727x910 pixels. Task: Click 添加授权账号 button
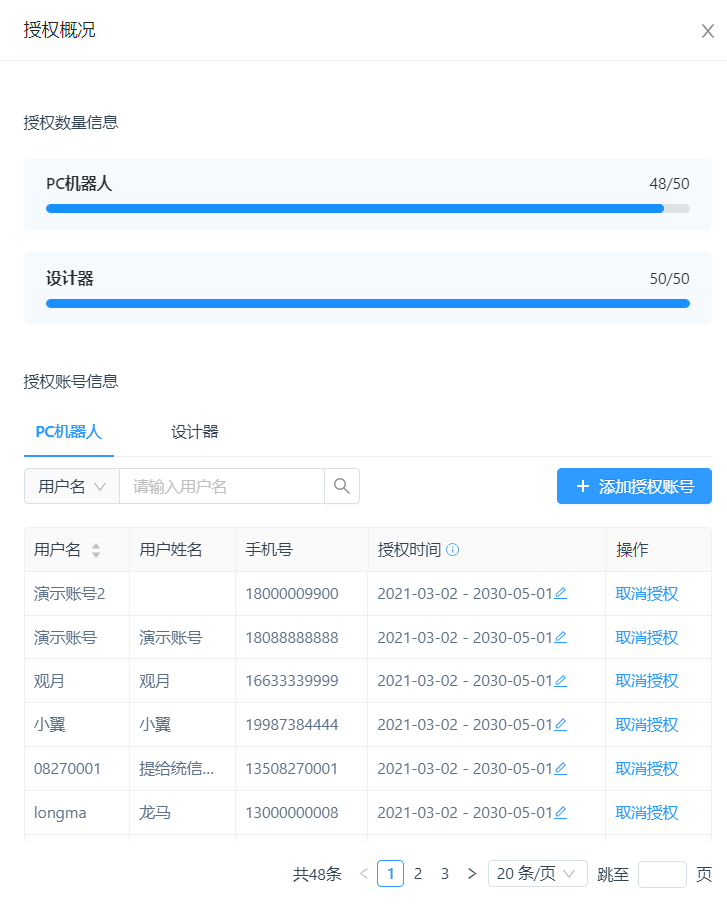(634, 487)
